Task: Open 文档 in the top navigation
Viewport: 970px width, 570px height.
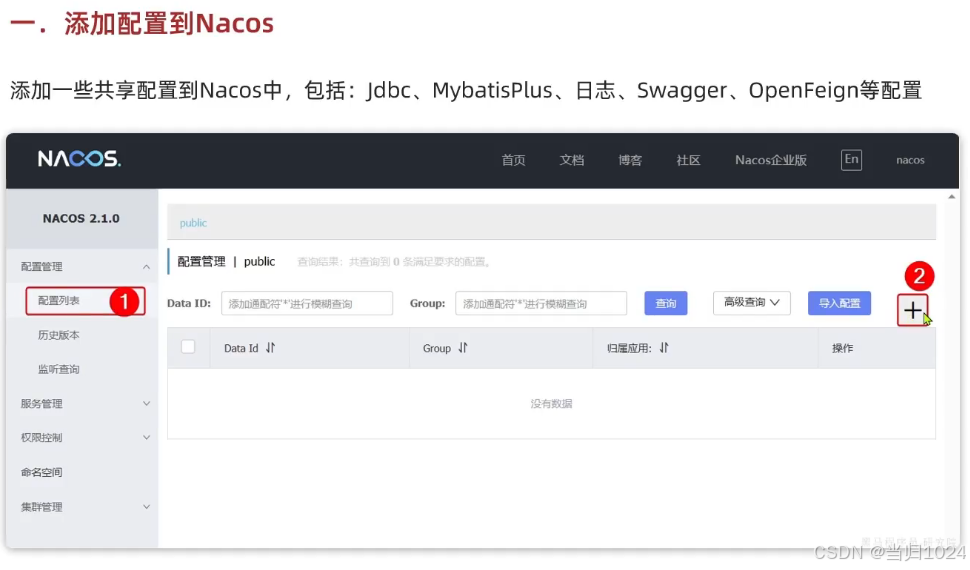Action: coord(572,160)
